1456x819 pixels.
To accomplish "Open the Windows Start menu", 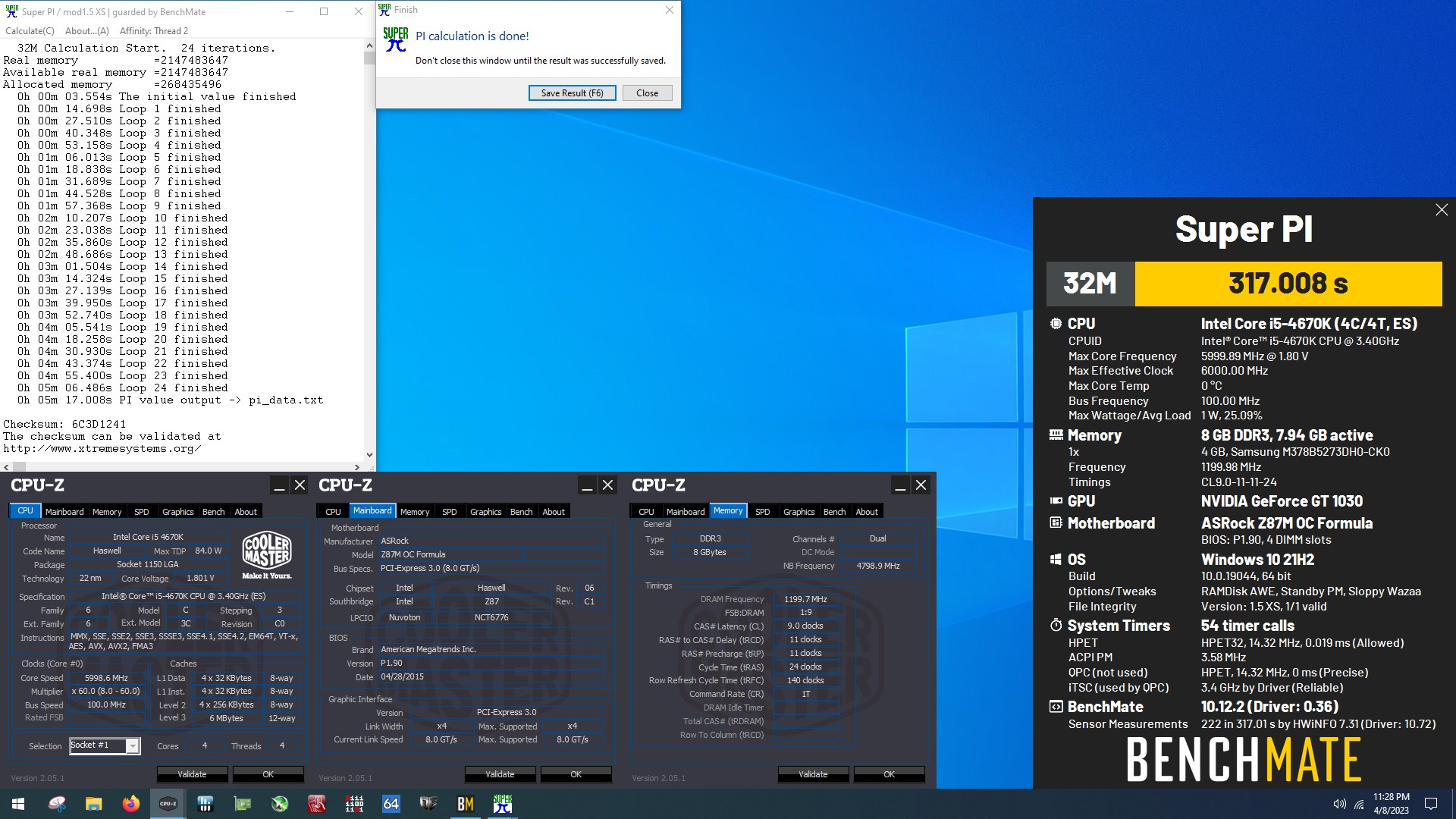I will 18,804.
